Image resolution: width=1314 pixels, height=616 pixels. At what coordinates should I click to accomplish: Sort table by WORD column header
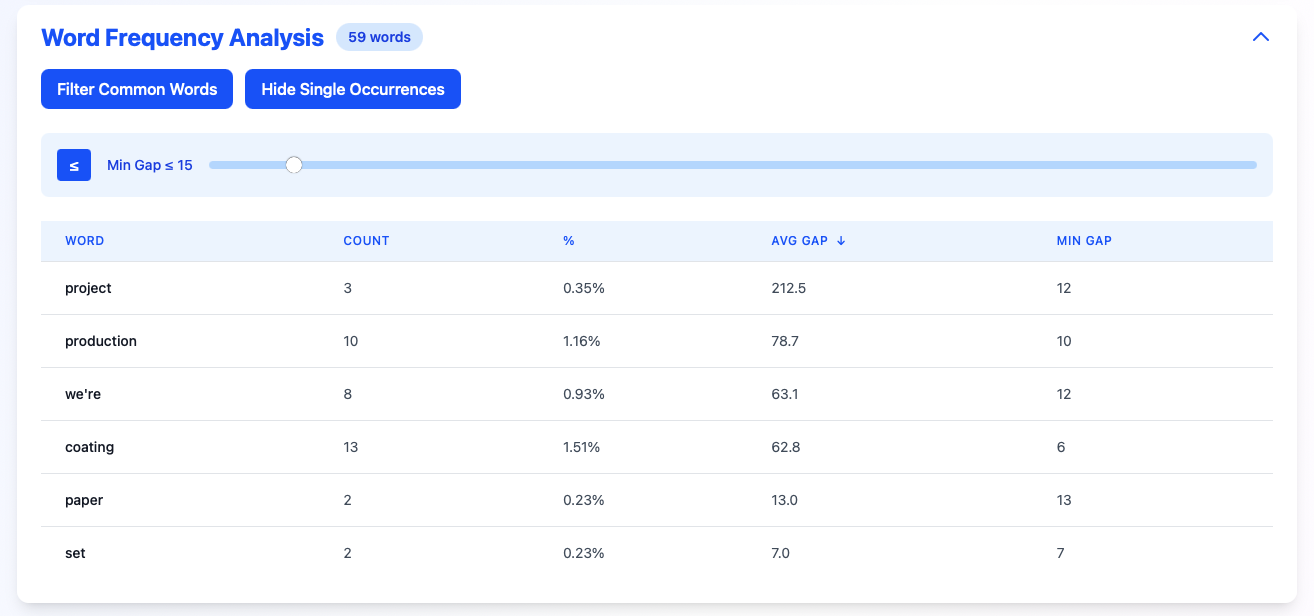(85, 241)
